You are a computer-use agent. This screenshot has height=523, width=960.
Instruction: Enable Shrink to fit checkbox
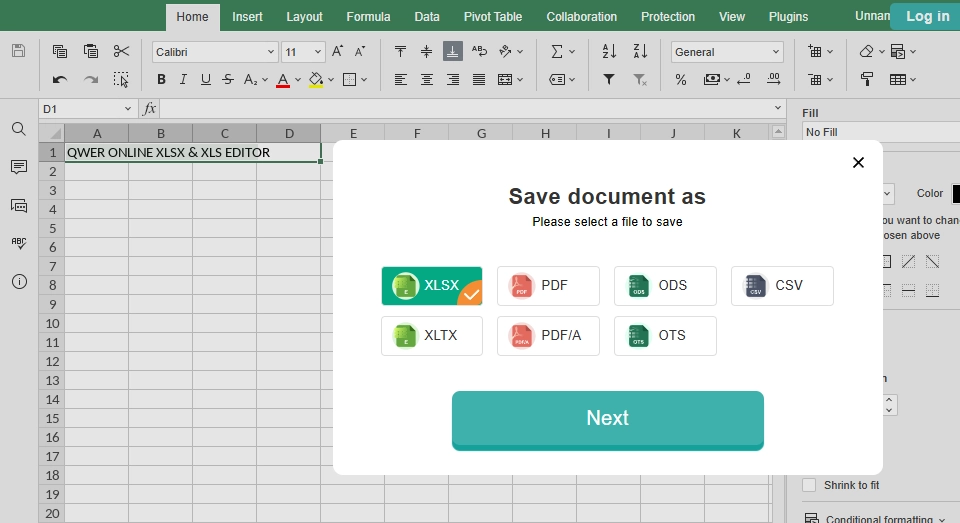point(809,485)
